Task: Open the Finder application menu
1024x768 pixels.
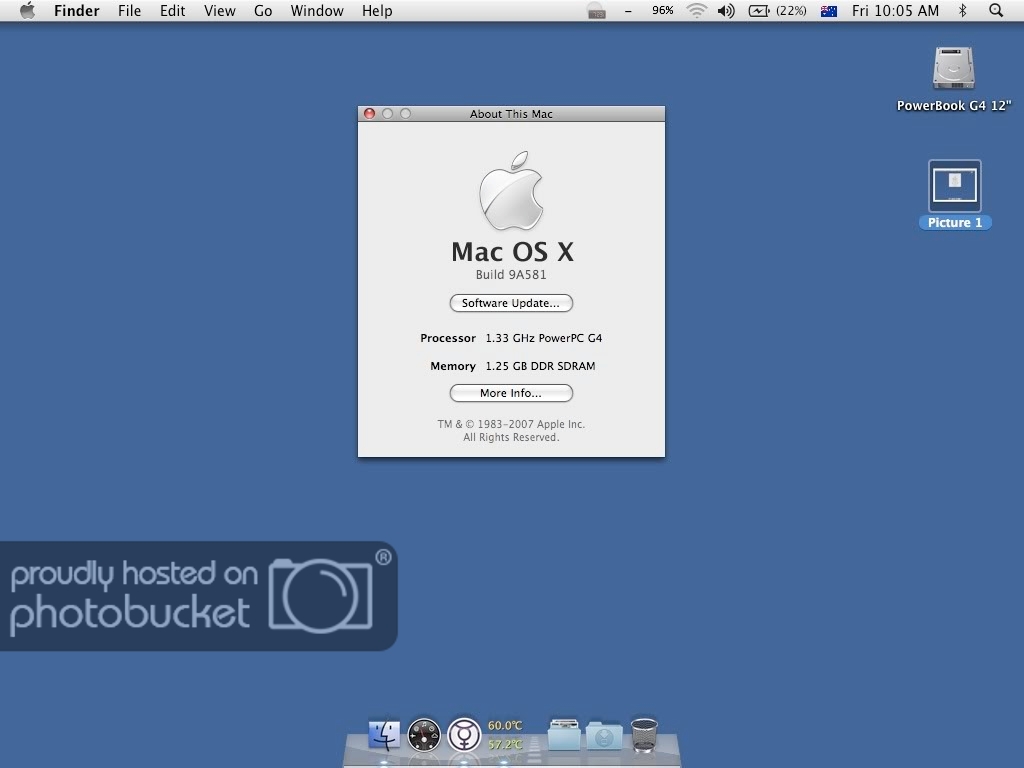Action: pos(76,10)
